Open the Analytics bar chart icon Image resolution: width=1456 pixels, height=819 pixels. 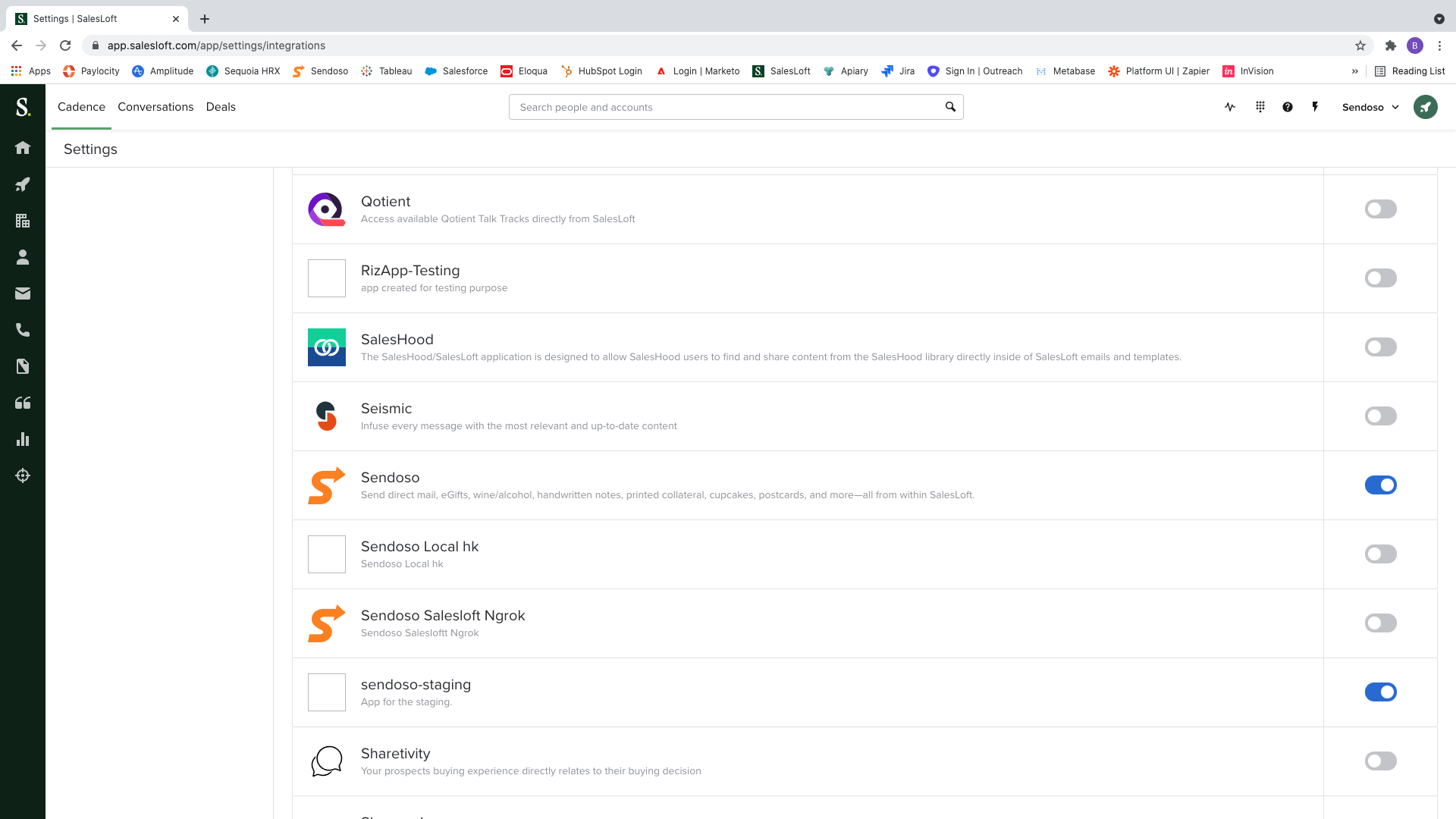[23, 439]
